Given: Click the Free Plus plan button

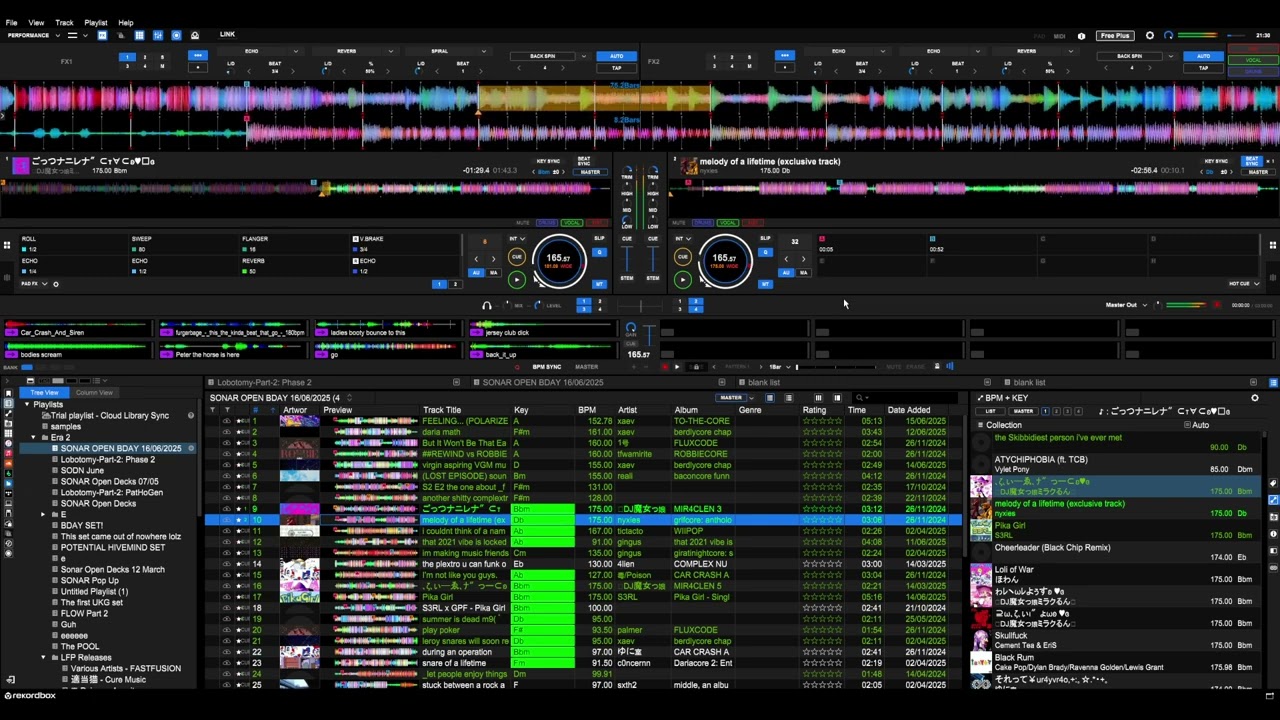Looking at the screenshot, I should pyautogui.click(x=1114, y=36).
